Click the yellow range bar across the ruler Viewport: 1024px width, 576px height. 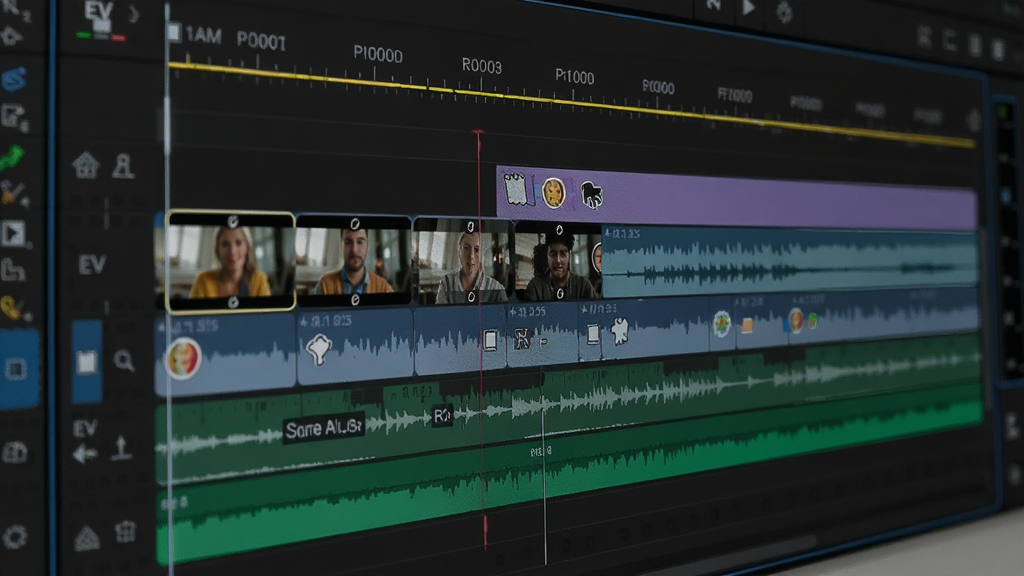pos(571,104)
